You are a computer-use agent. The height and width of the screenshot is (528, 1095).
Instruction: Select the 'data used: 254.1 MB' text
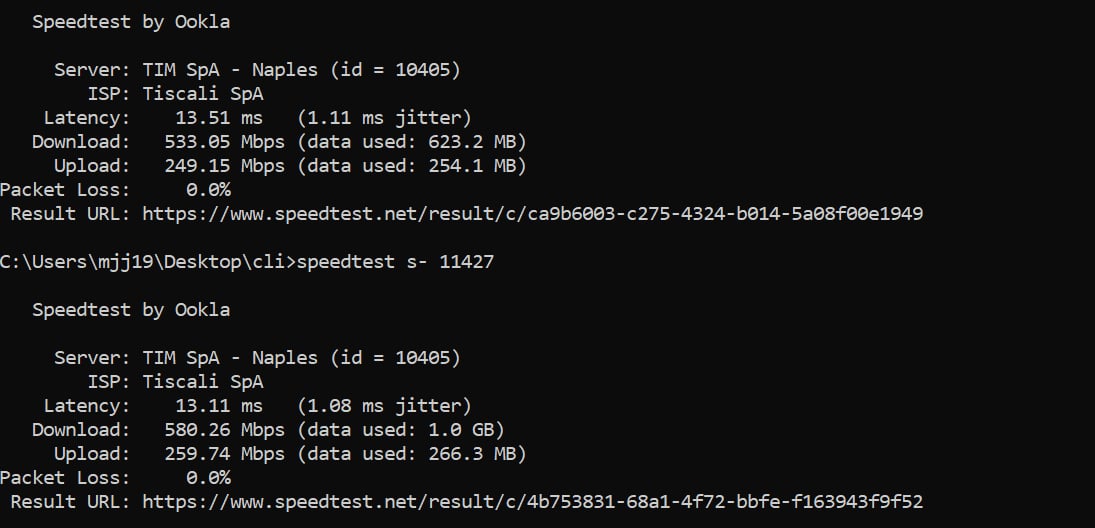coord(411,166)
